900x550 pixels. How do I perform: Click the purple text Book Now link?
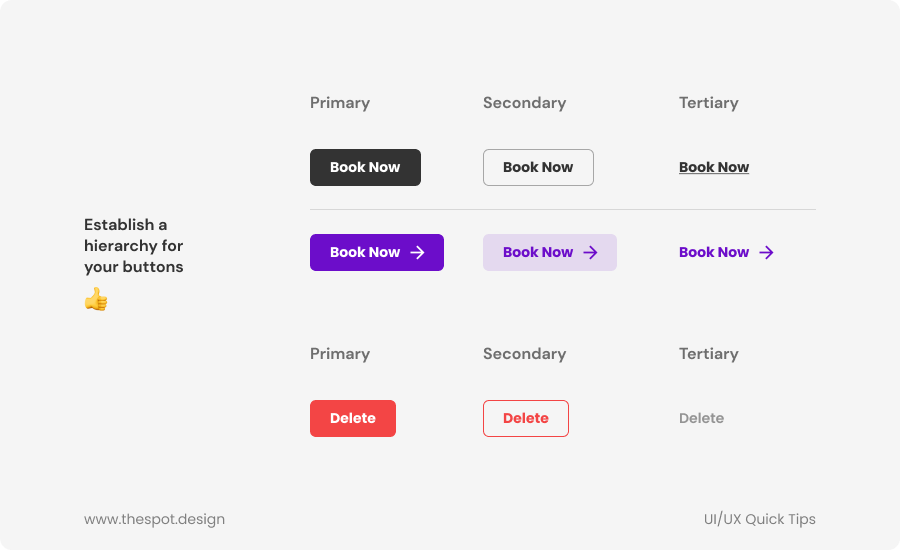[714, 253]
